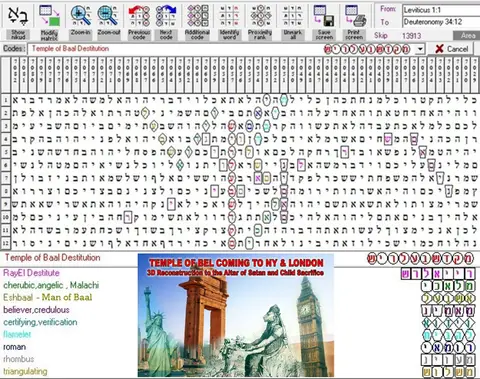Go to the Next code
Image resolution: width=480 pixels, height=379 pixels.
click(x=166, y=16)
